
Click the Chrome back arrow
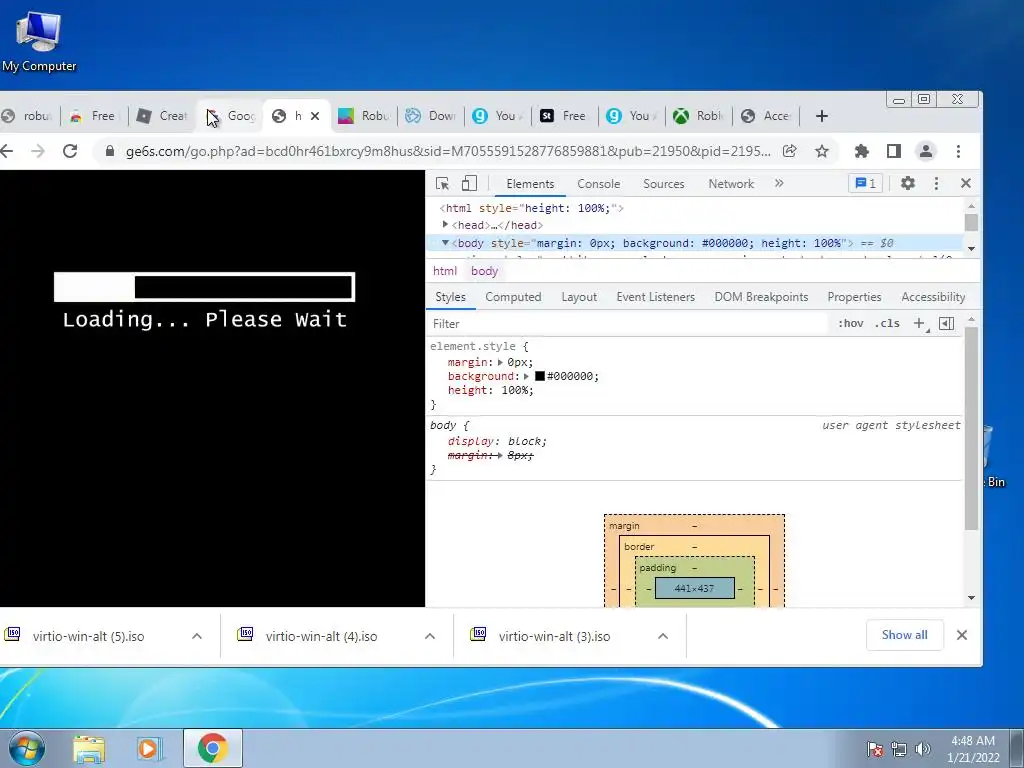7,152
